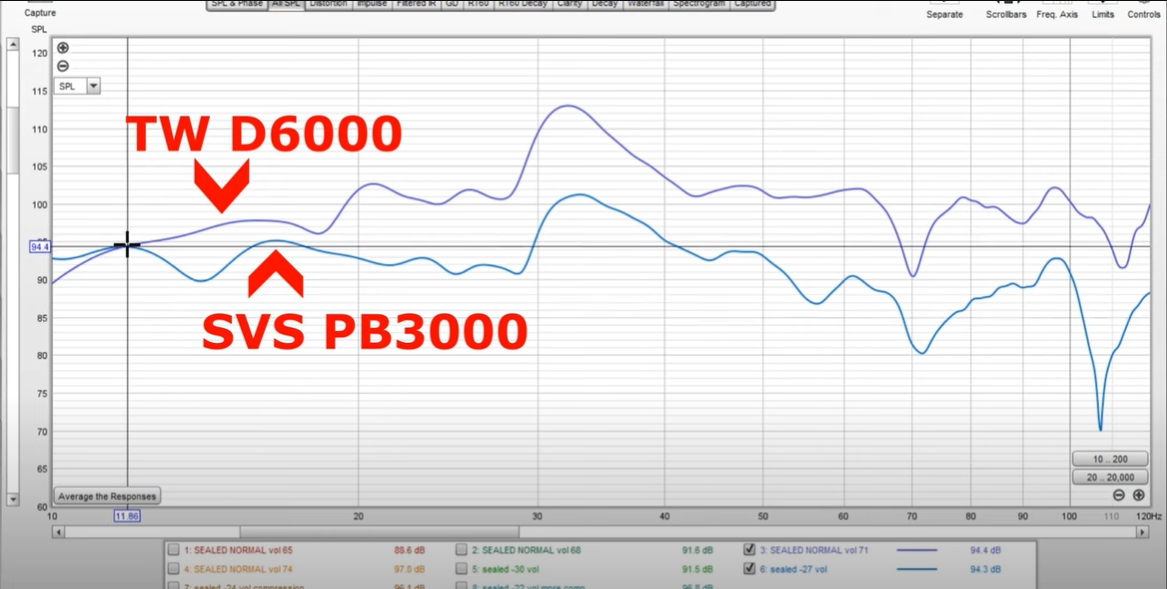The width and height of the screenshot is (1167, 589).
Task: Set frequency range with 20 .. 20,000 button
Action: click(1109, 477)
